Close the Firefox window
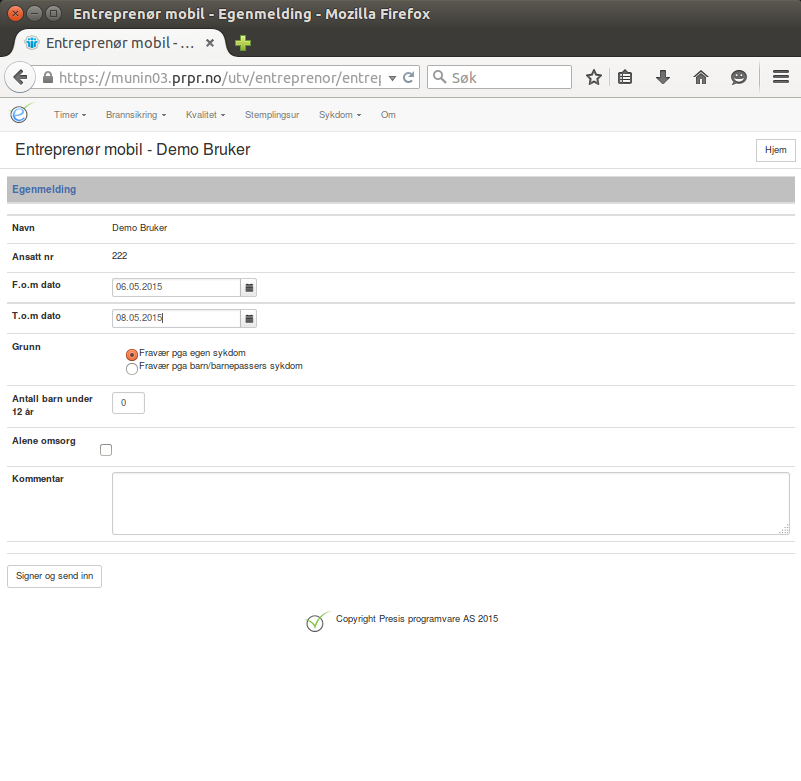This screenshot has width=801, height=781. [x=15, y=14]
